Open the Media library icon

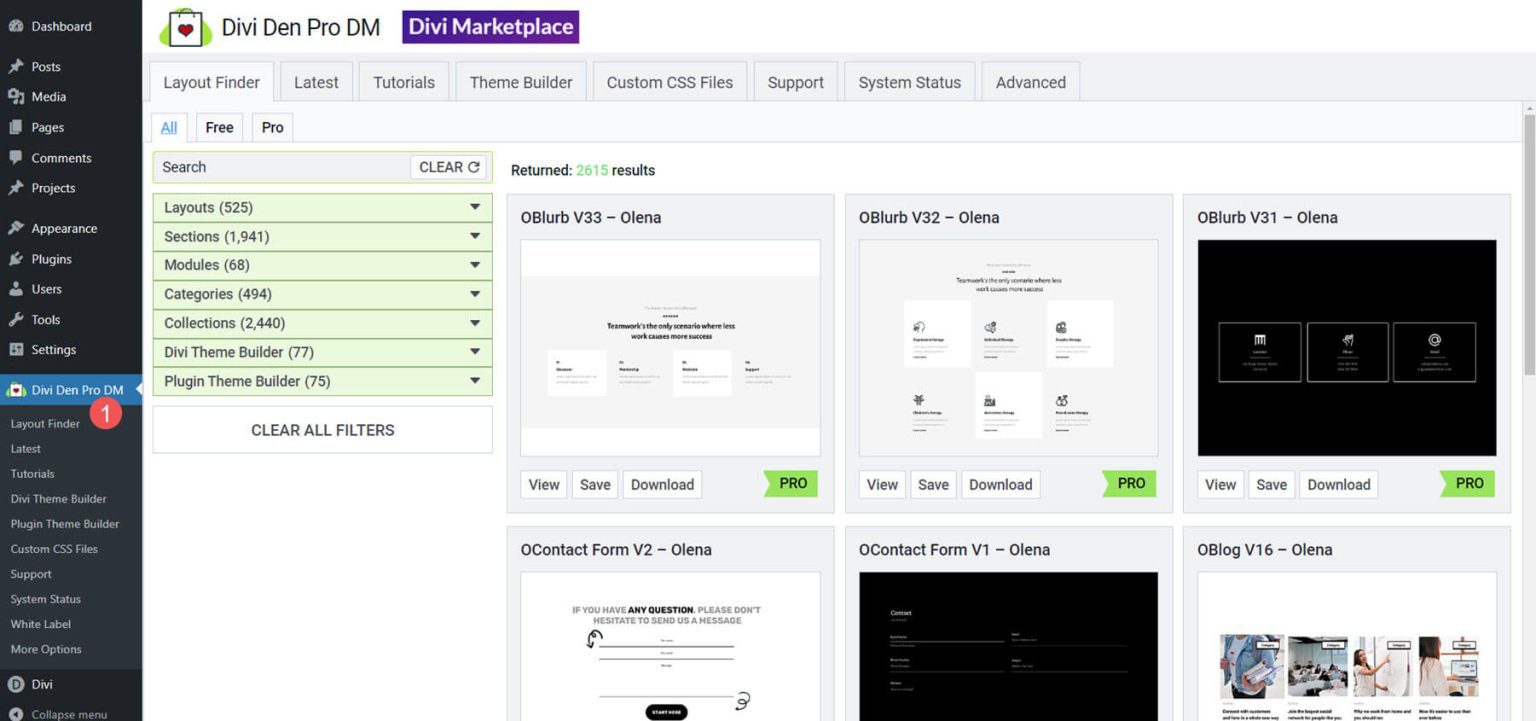(x=14, y=96)
